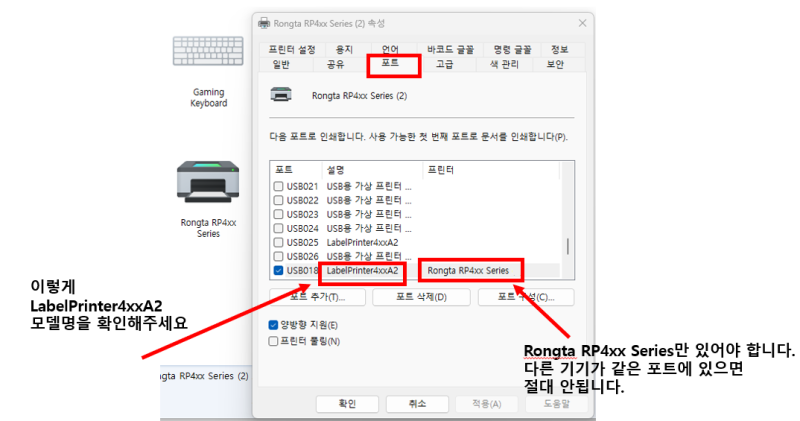Cancel with the 취소 button

[x=417, y=404]
